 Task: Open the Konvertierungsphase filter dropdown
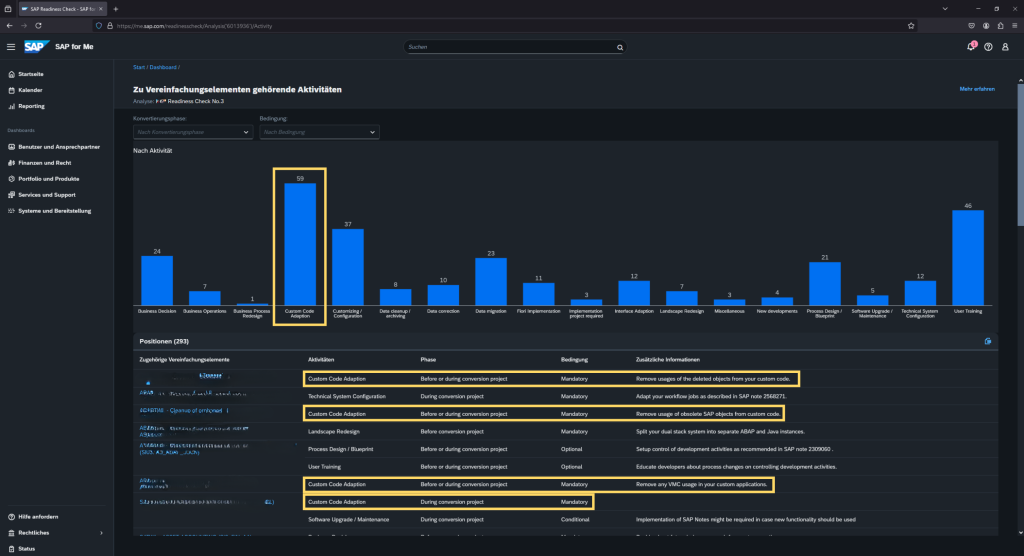pos(193,132)
